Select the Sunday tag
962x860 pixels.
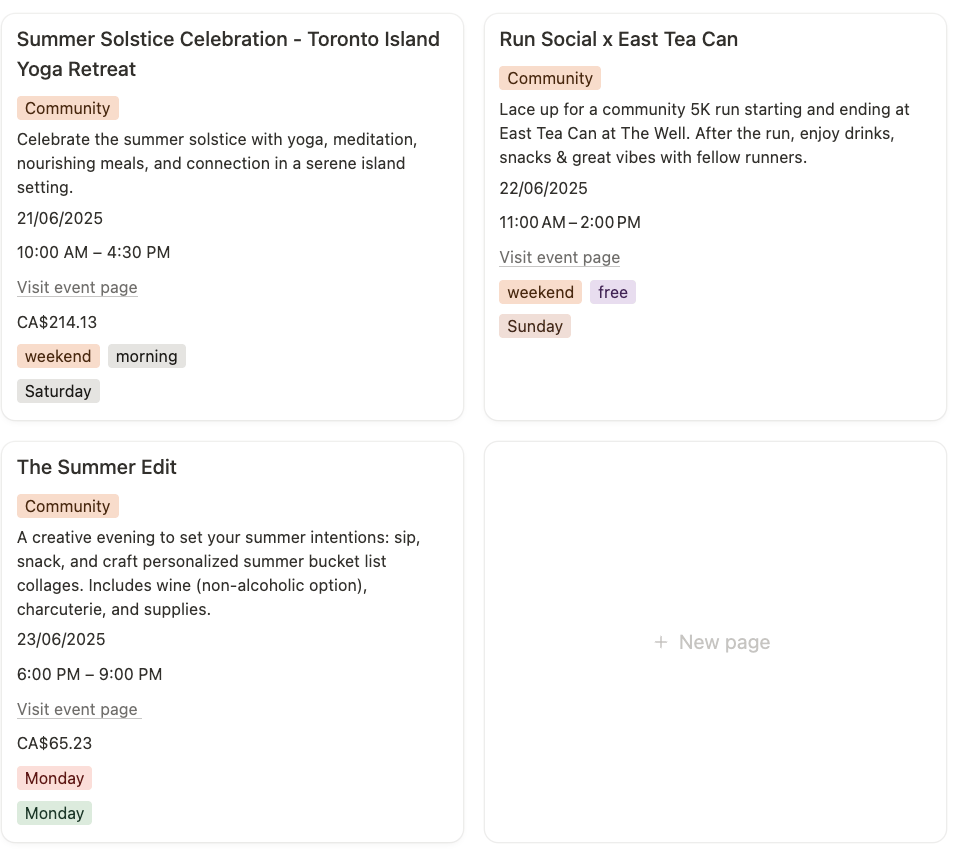pos(535,326)
